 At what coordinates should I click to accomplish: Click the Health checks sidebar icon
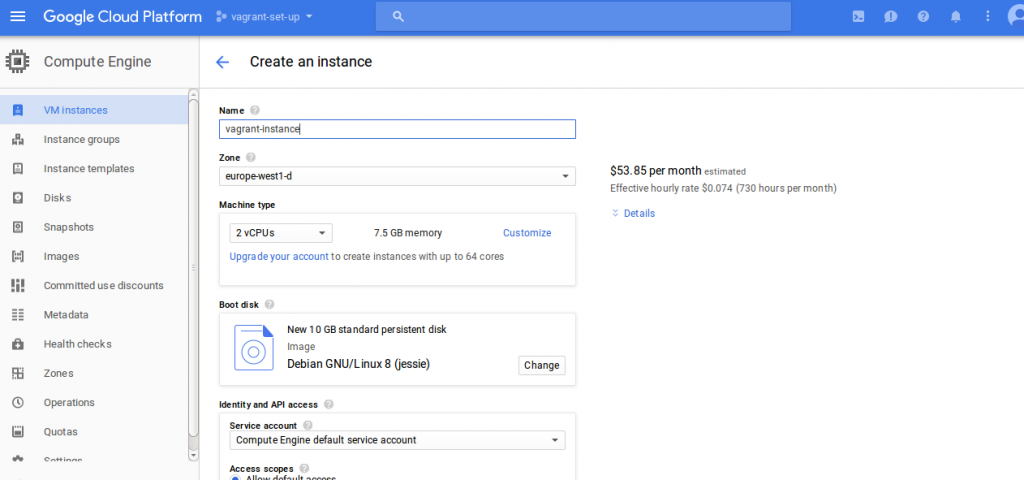18,344
